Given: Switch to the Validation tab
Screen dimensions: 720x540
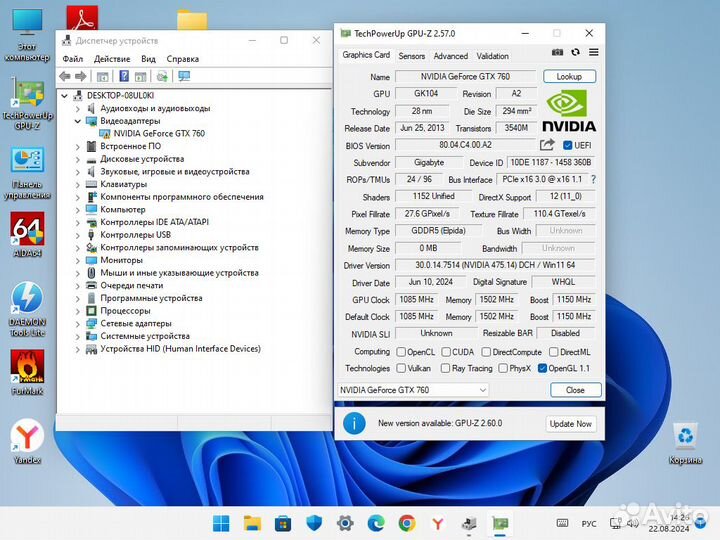Looking at the screenshot, I should click(x=492, y=56).
